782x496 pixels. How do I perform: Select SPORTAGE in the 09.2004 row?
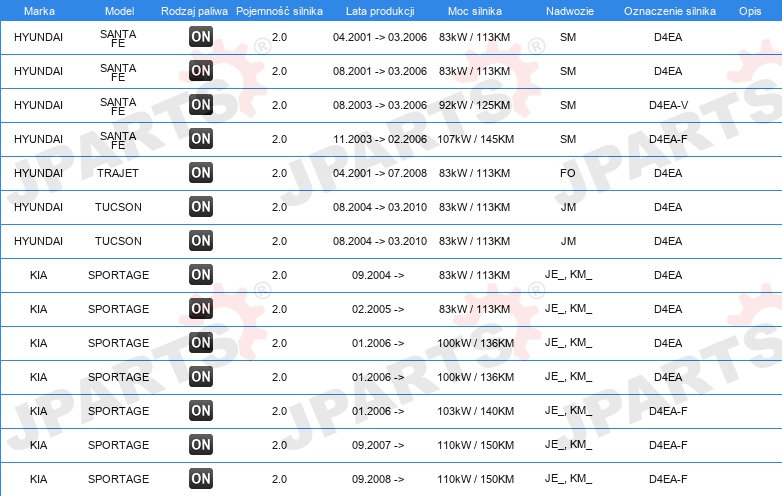118,275
